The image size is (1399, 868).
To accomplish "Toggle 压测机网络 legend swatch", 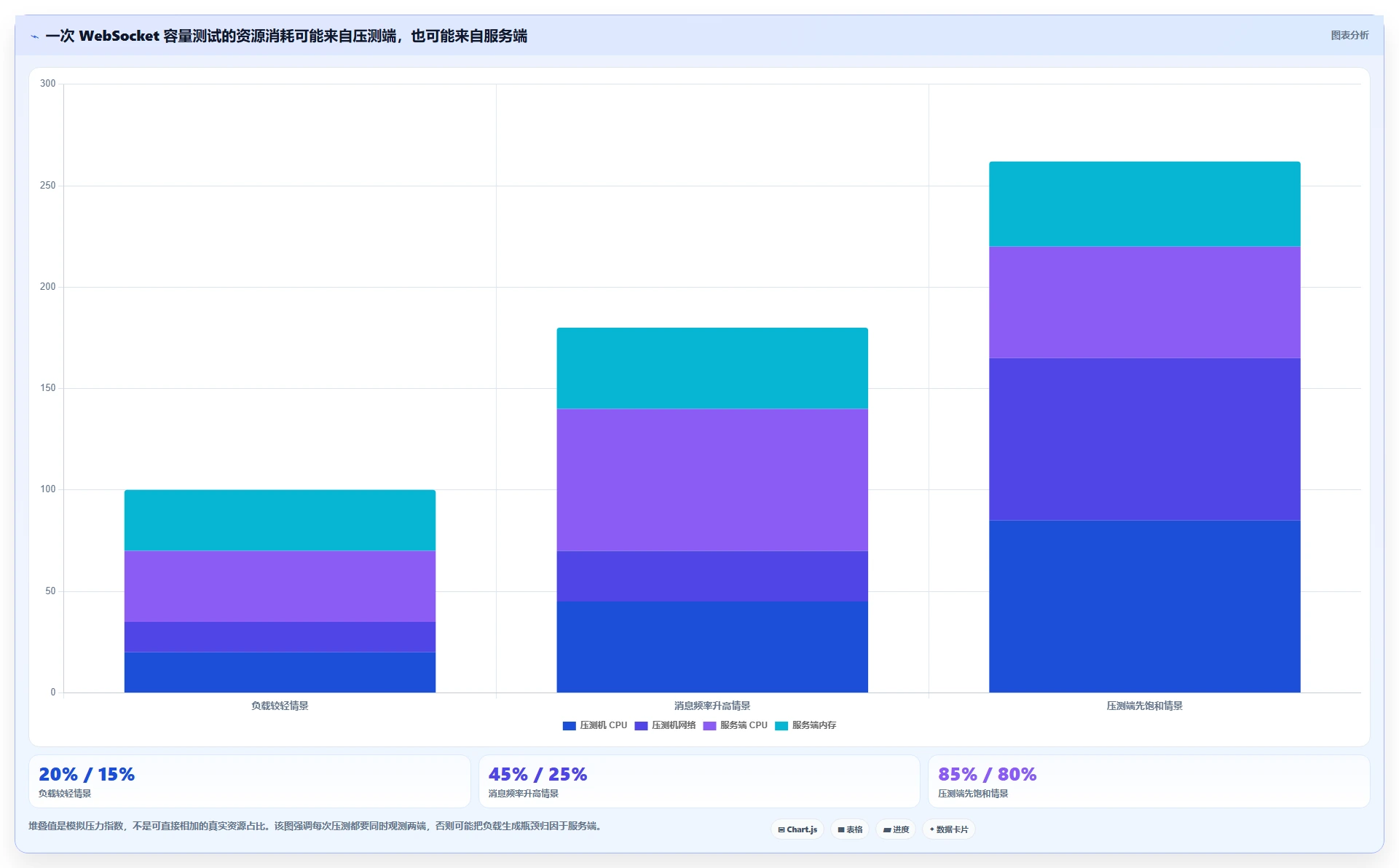I will coord(641,725).
